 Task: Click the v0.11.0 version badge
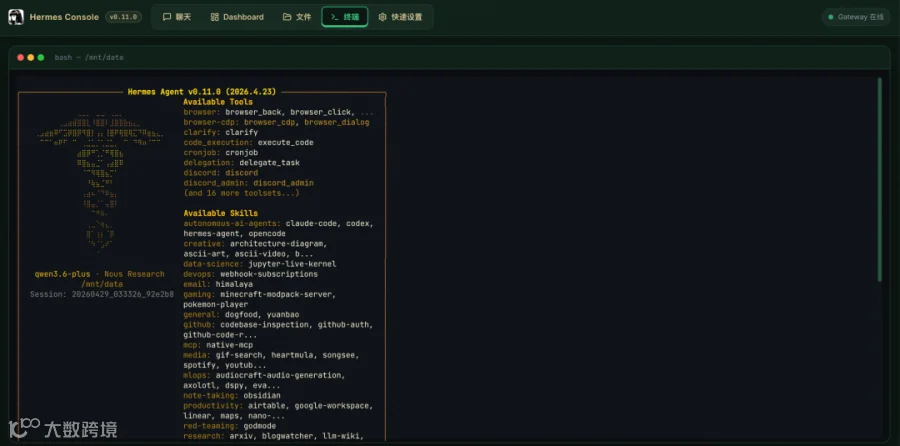click(x=123, y=17)
